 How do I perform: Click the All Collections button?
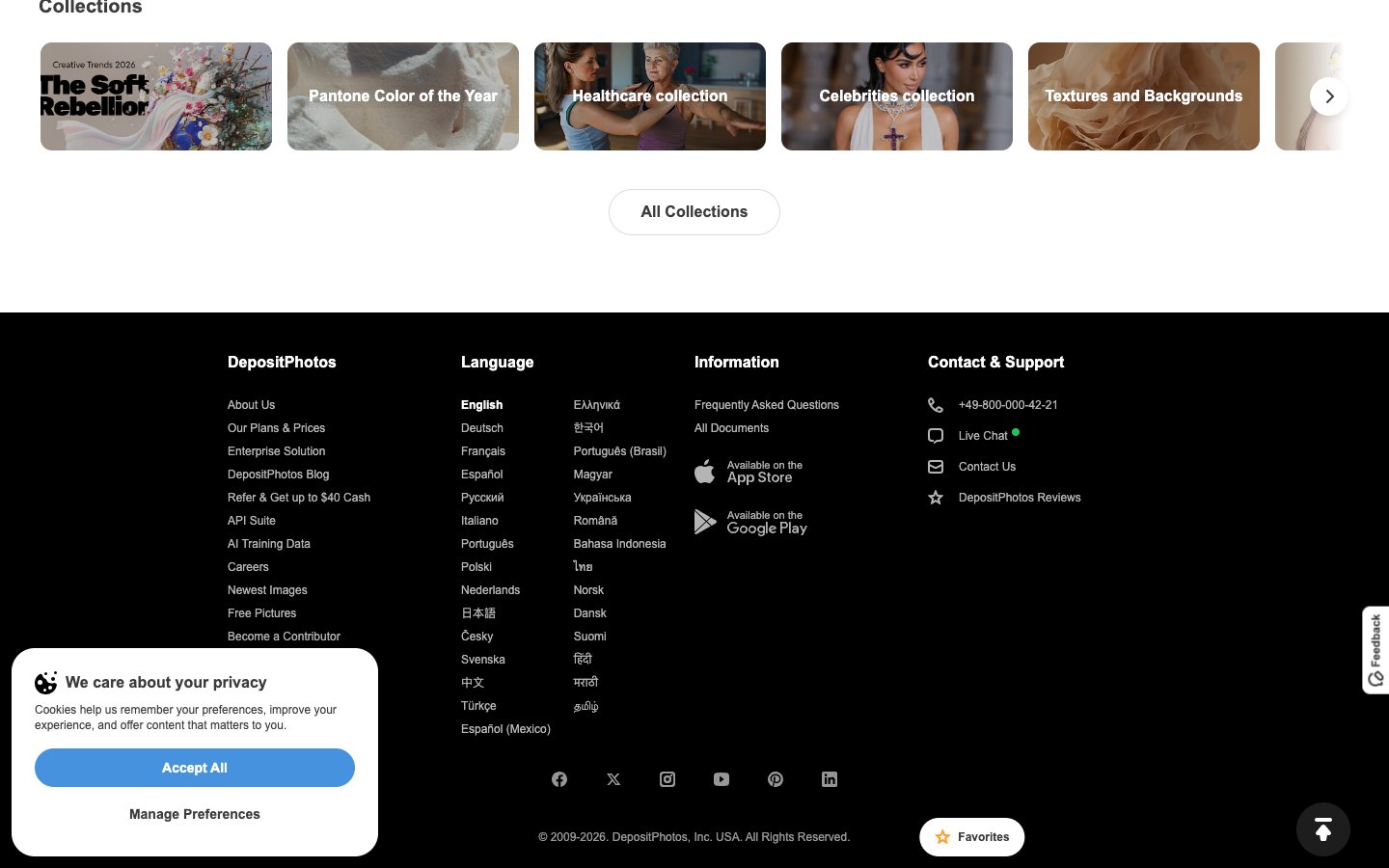tap(694, 212)
